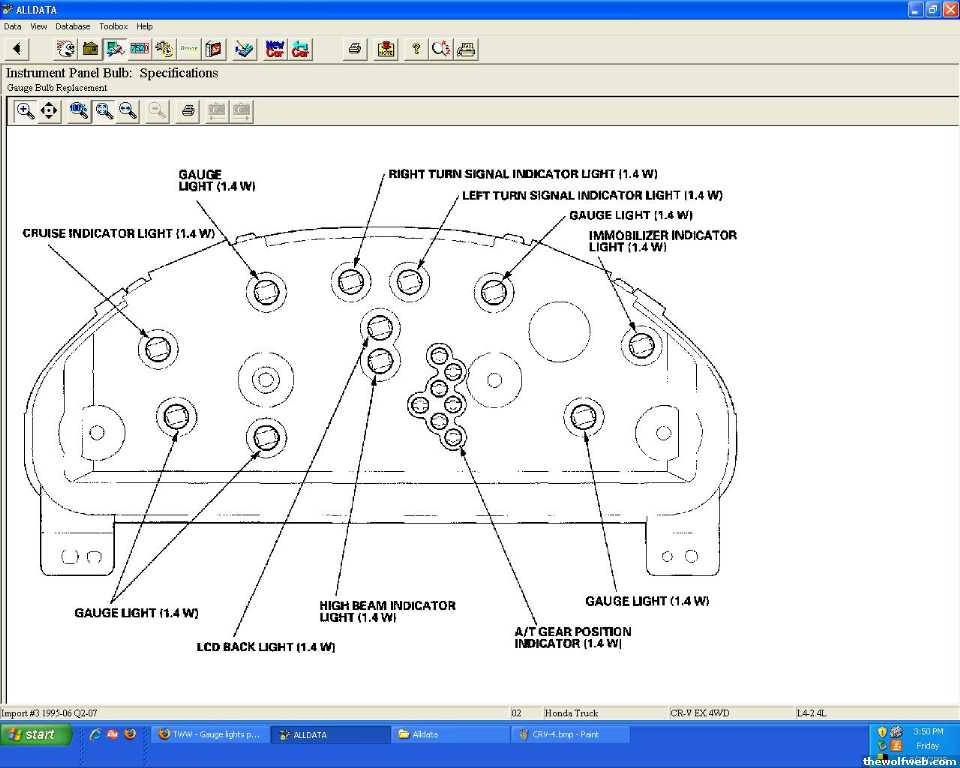Click the Firefox quick launch icon
This screenshot has height=768, width=960.
[x=130, y=734]
